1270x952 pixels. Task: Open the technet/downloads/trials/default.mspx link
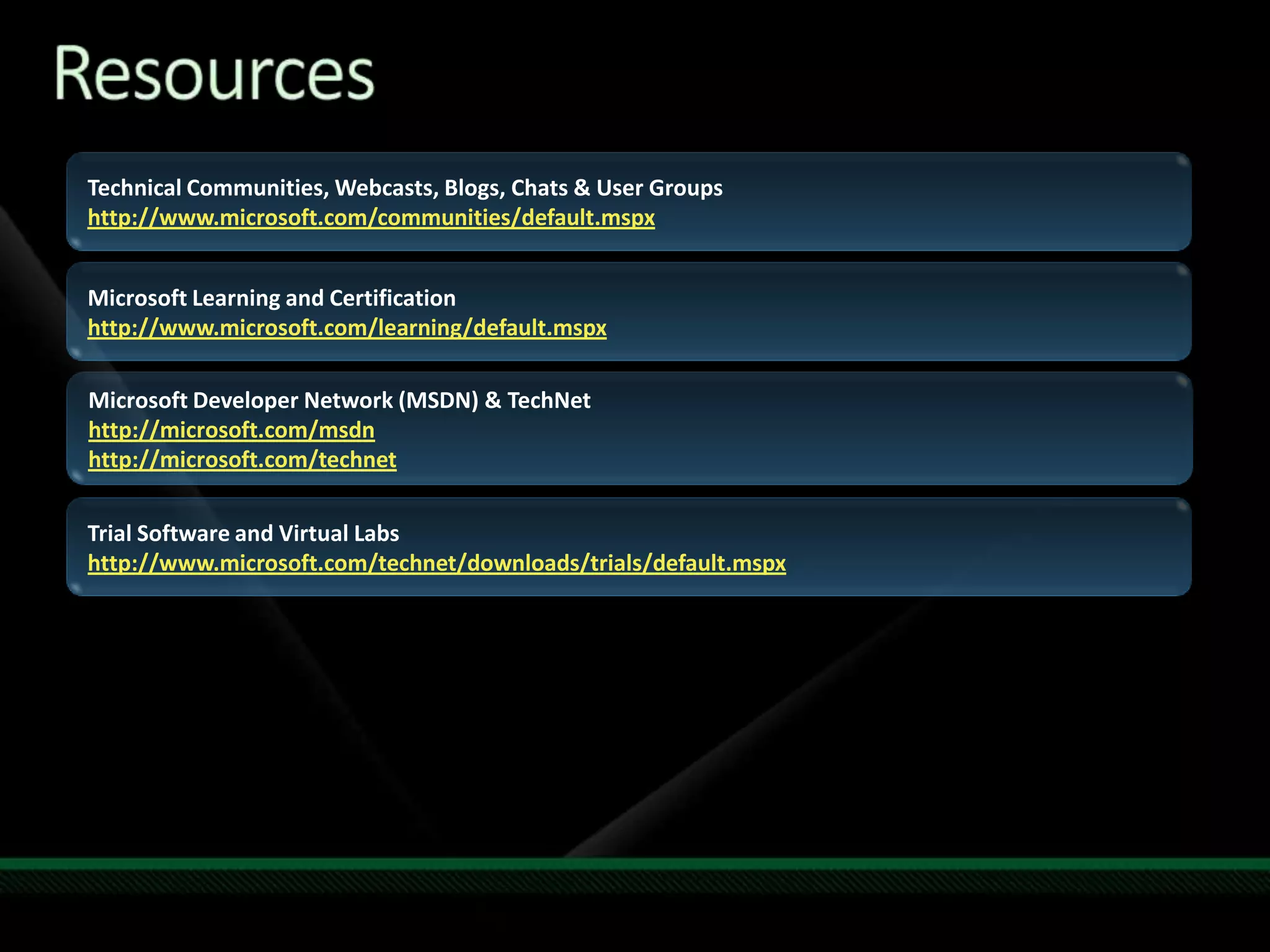pyautogui.click(x=437, y=563)
